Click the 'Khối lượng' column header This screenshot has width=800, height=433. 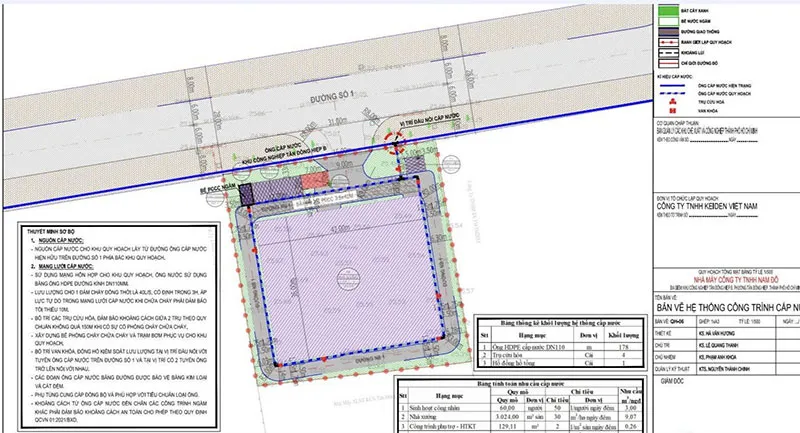coord(623,335)
